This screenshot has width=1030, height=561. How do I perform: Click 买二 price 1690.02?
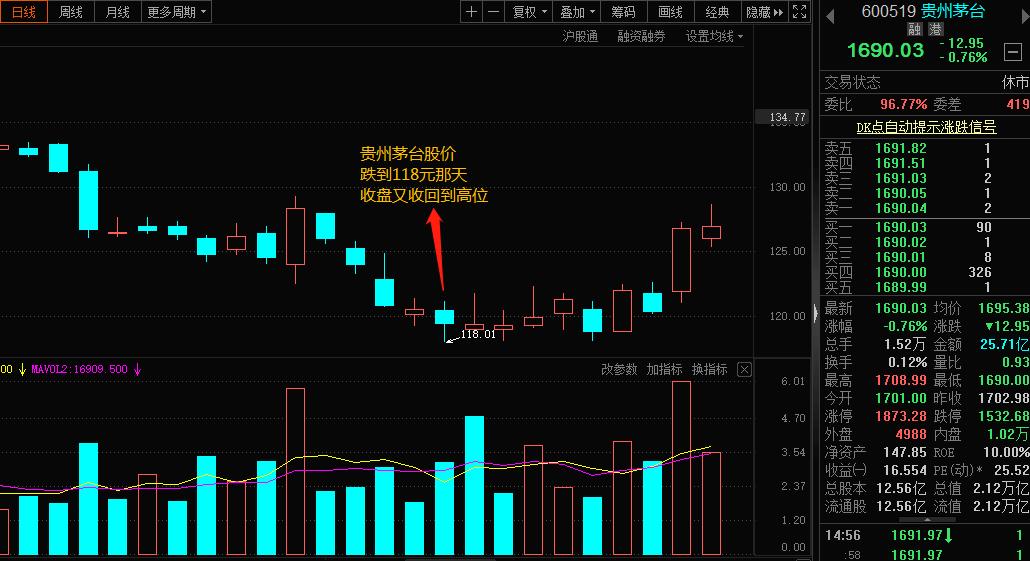point(901,242)
